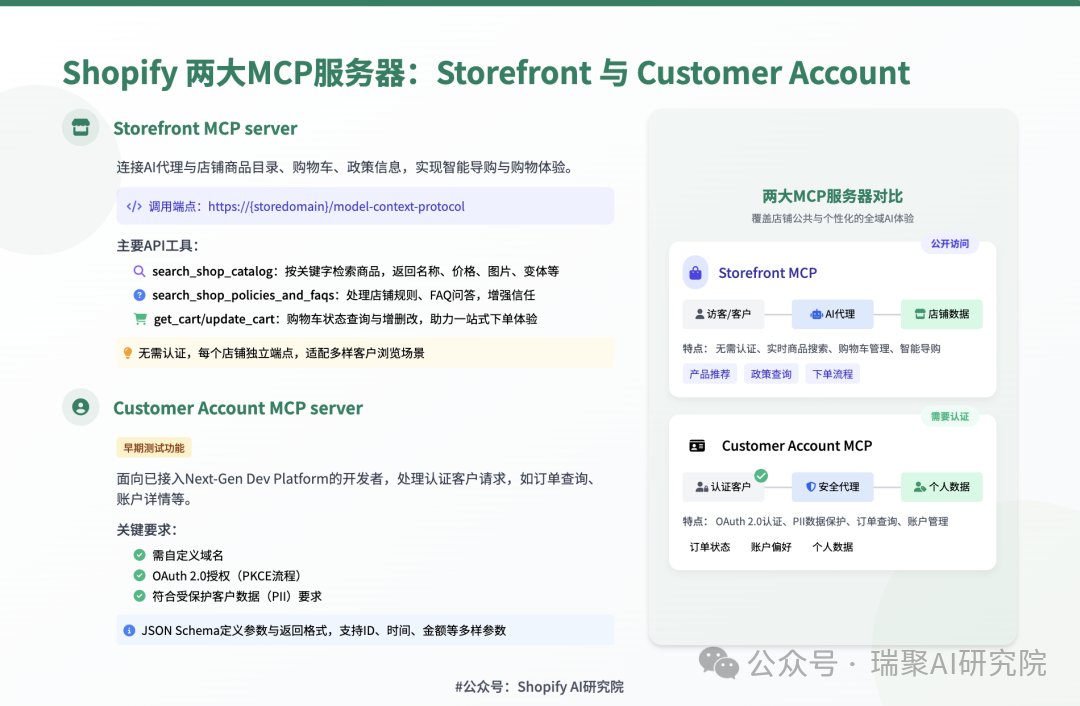Click the 覆盖店铺公共与个性化的全域AI体验 subtitle
The width and height of the screenshot is (1080, 706).
click(x=832, y=218)
